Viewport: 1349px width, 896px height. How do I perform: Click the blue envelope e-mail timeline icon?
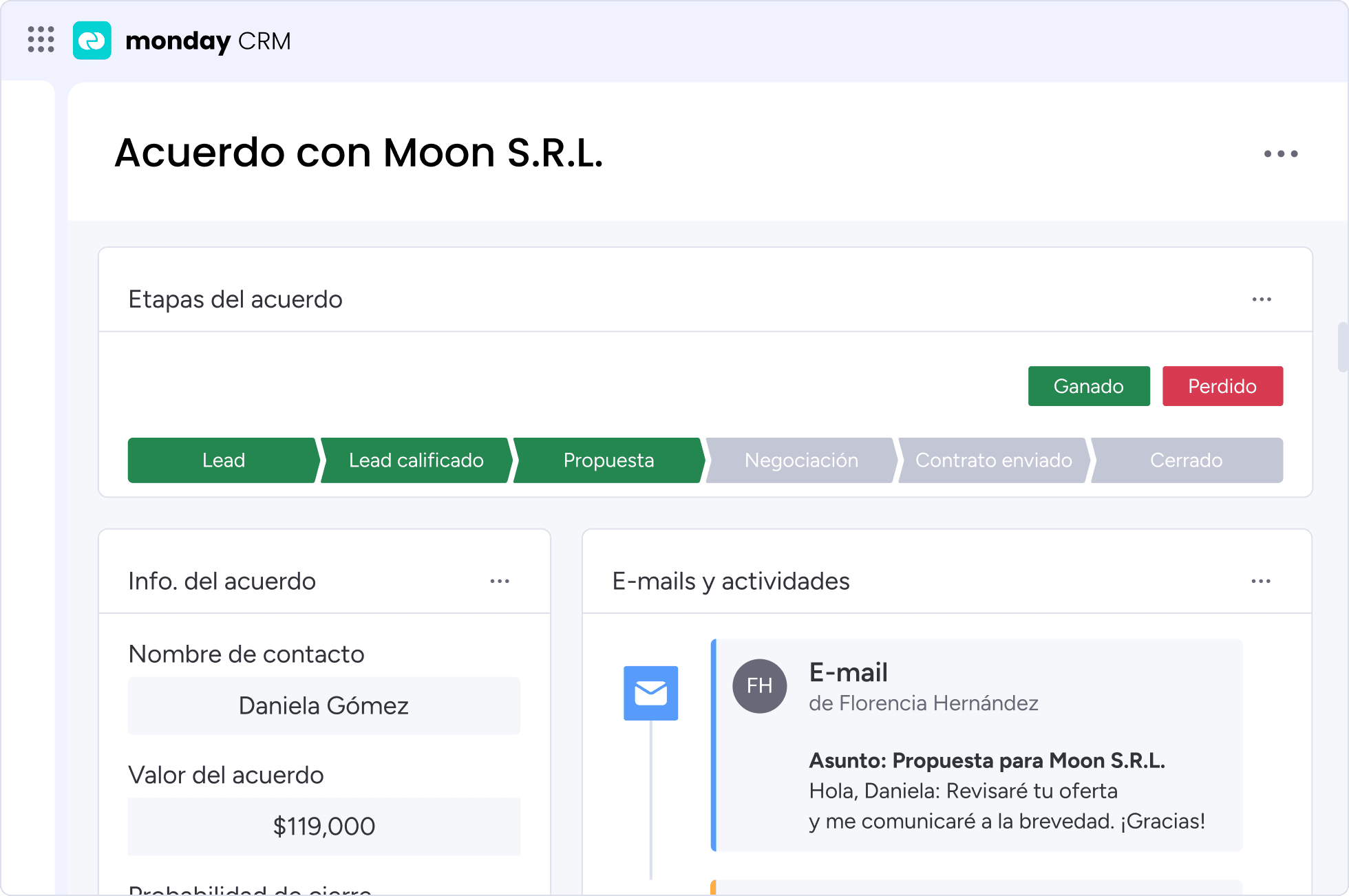650,693
